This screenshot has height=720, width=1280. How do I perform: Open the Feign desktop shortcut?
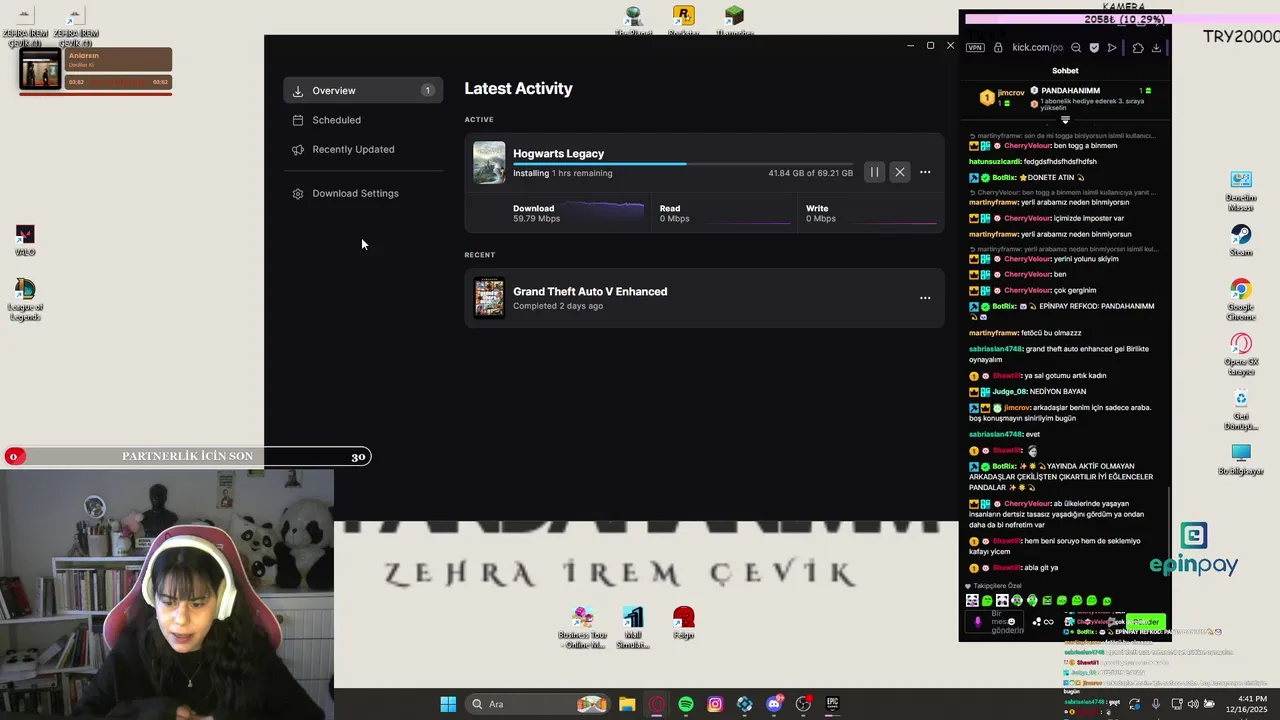(684, 623)
